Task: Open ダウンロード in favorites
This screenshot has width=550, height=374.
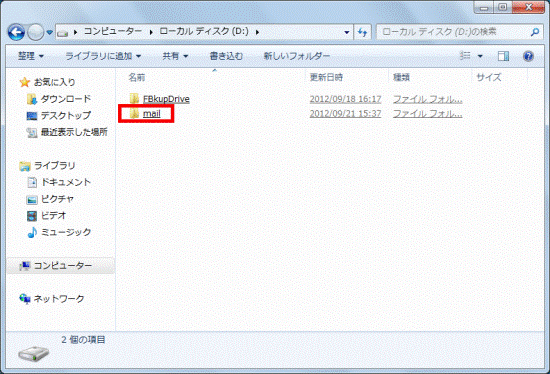Action: point(66,99)
